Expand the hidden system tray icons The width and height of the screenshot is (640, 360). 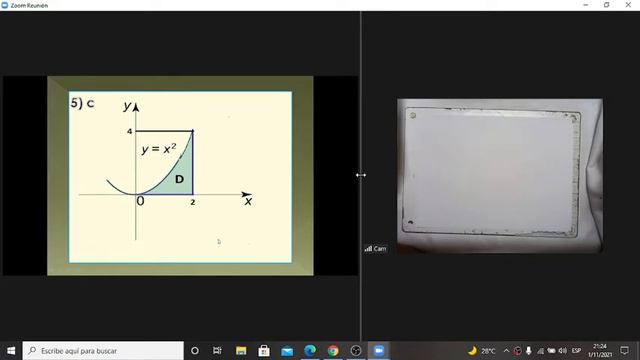click(507, 351)
